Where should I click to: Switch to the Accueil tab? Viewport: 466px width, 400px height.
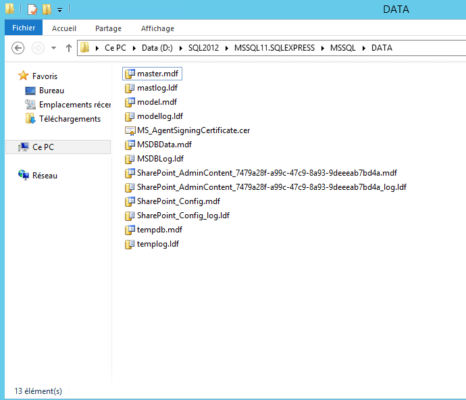coord(64,28)
